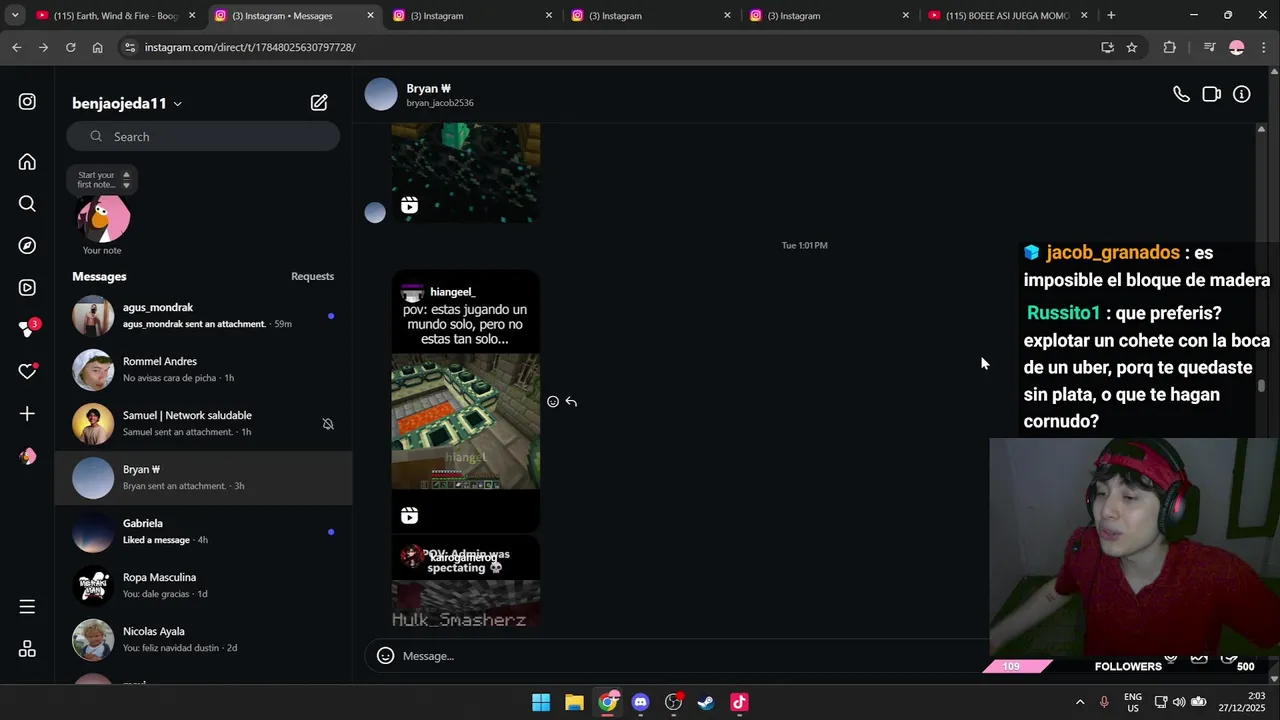Open the kairogamerog shared reel
The width and height of the screenshot is (1280, 720).
pyautogui.click(x=465, y=581)
